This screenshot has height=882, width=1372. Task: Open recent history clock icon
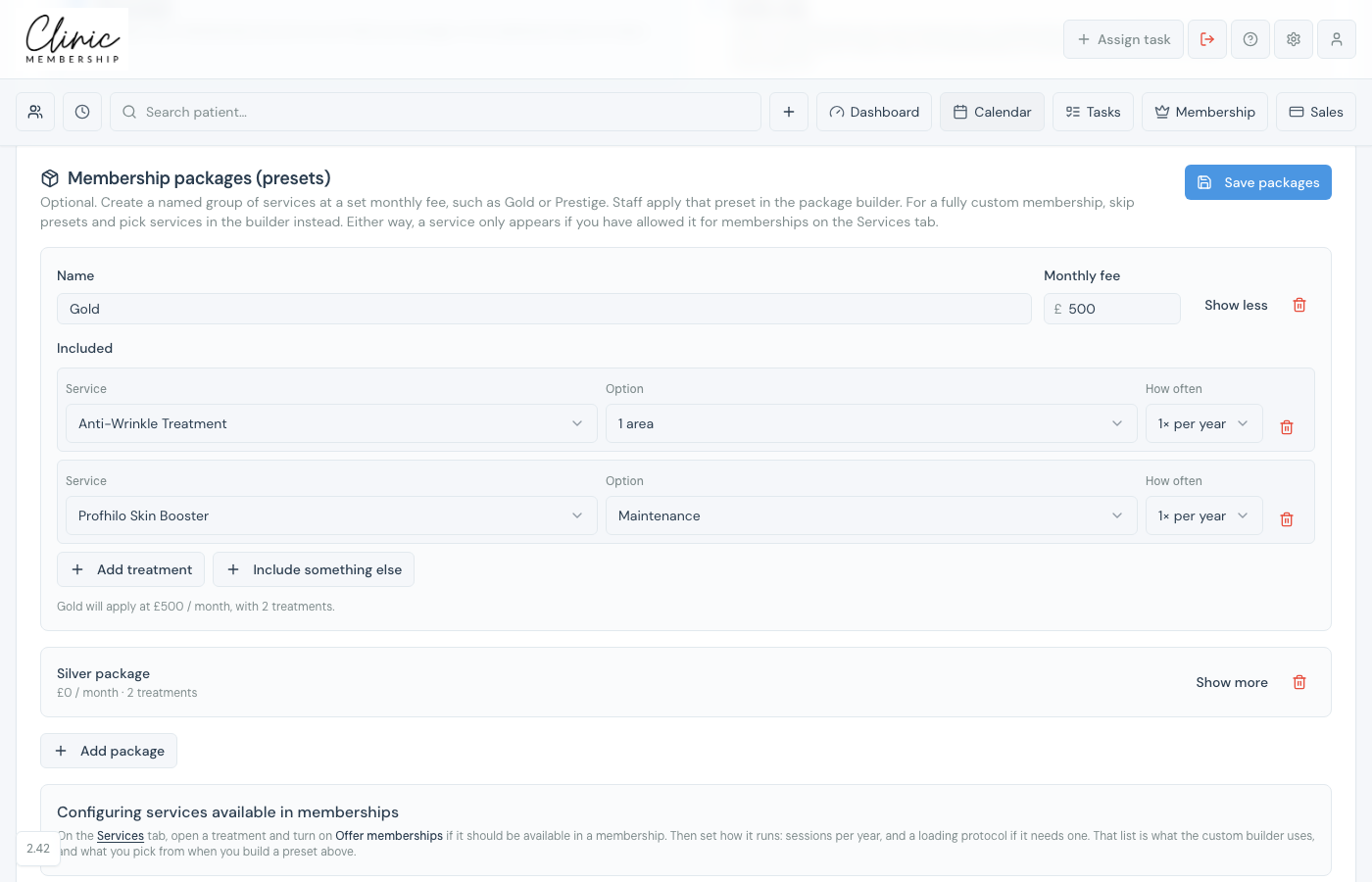[82, 112]
